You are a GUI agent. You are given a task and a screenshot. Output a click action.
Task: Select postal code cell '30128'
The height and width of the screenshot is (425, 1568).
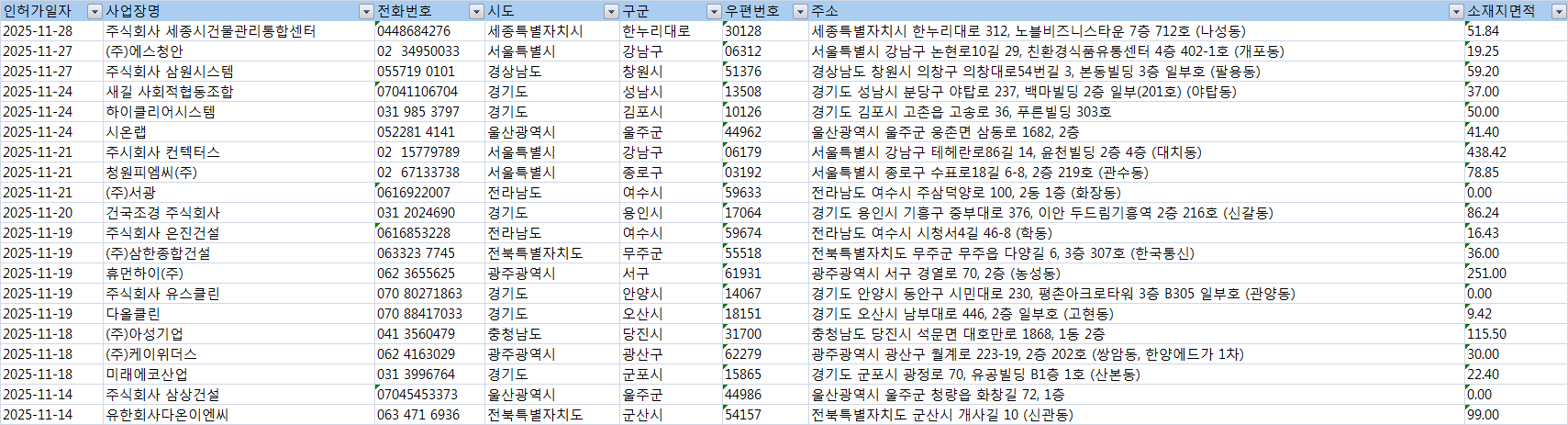tap(766, 31)
